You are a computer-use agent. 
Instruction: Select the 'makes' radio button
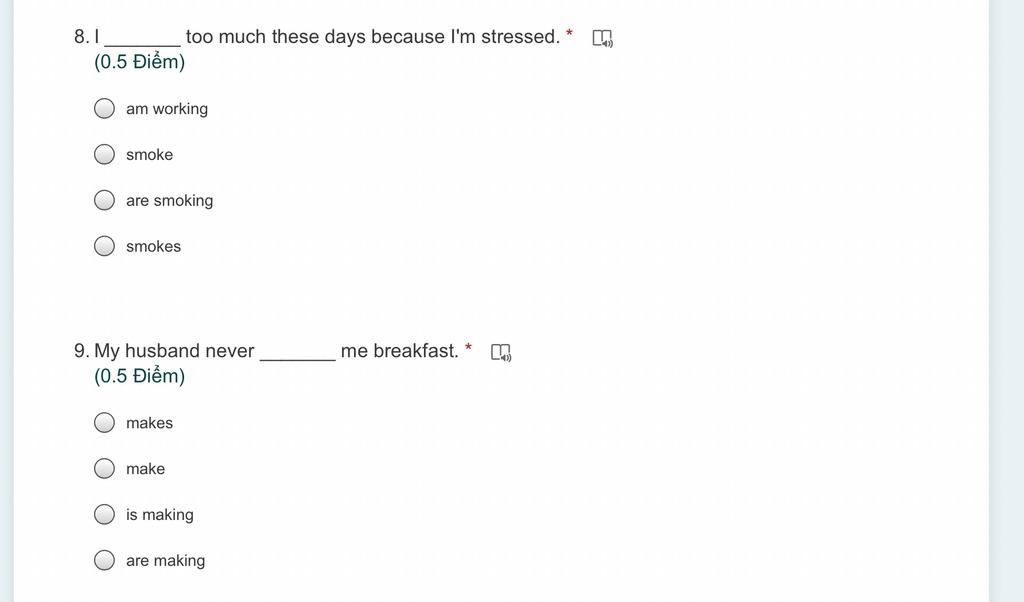point(104,422)
